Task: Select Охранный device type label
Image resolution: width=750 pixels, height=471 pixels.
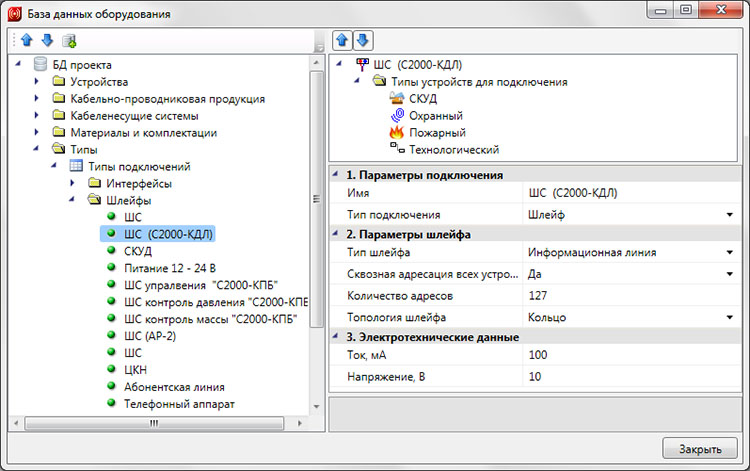Action: tap(436, 116)
